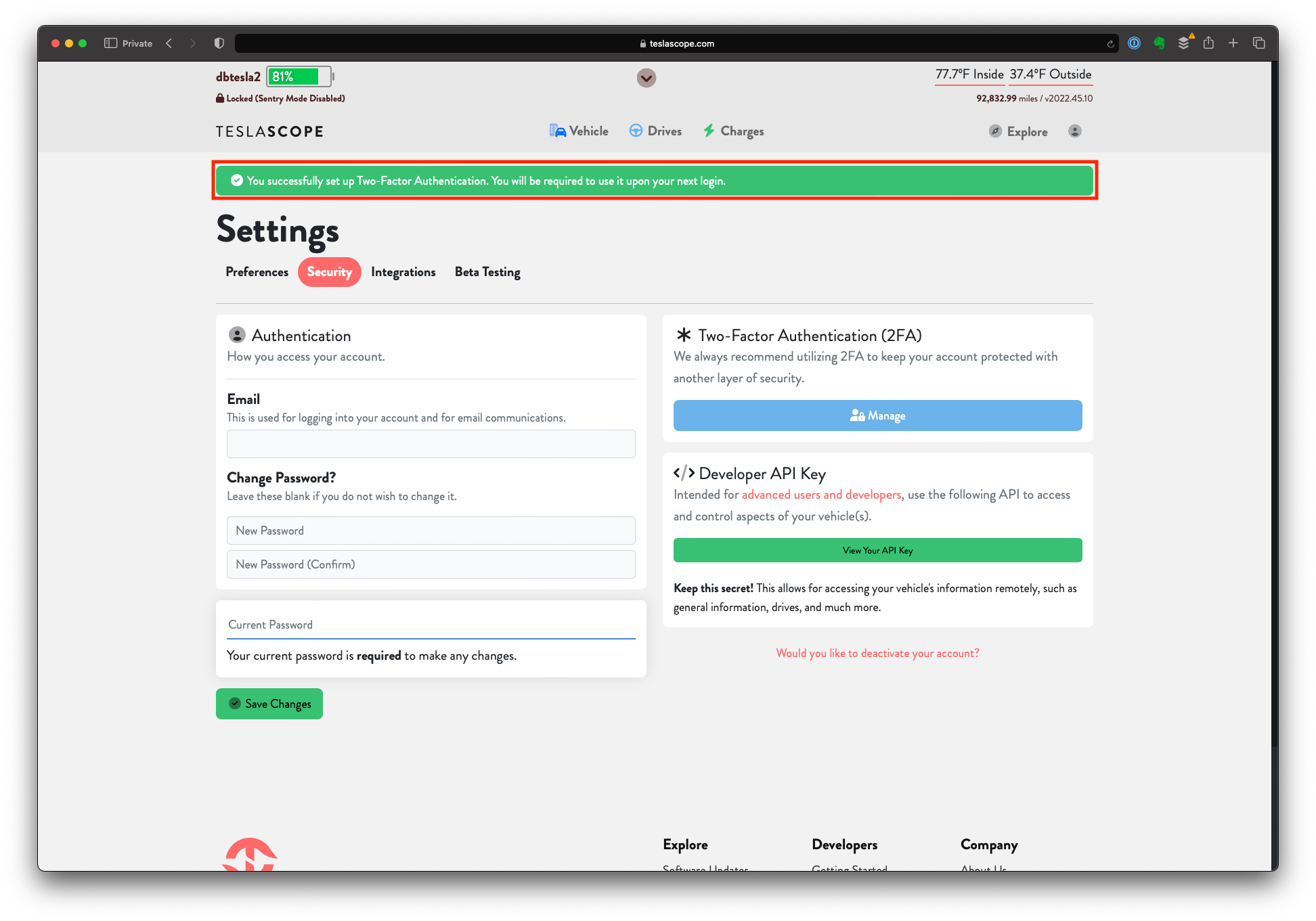This screenshot has width=1316, height=921.
Task: Click the Save Changes button
Action: pos(269,704)
